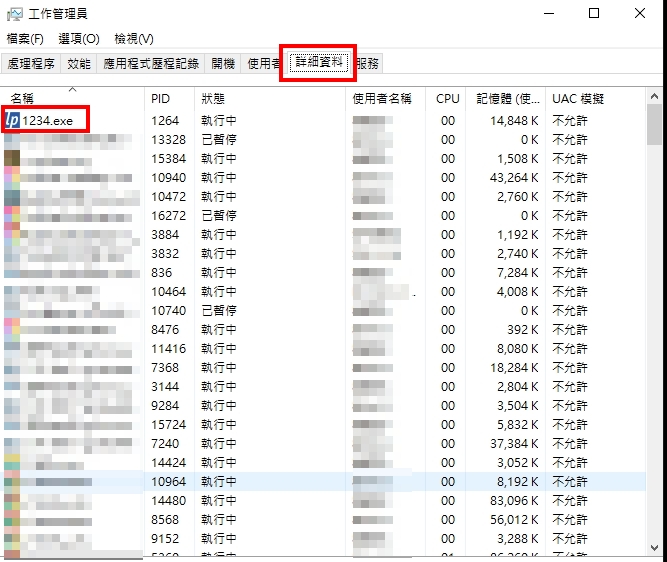The image size is (667, 562).
Task: Click the CPU column header
Action: tap(448, 99)
